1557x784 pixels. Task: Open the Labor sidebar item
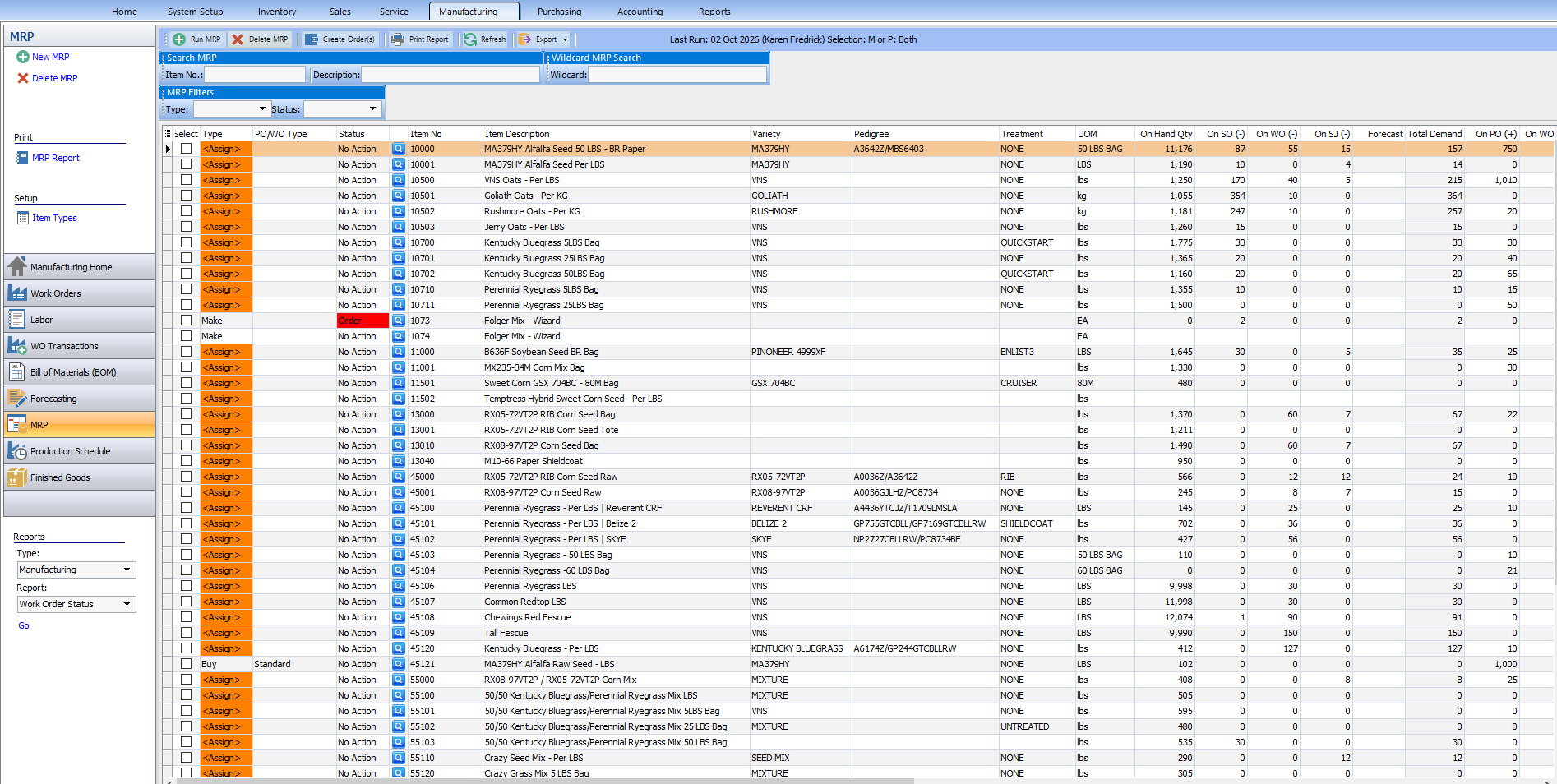pos(79,320)
